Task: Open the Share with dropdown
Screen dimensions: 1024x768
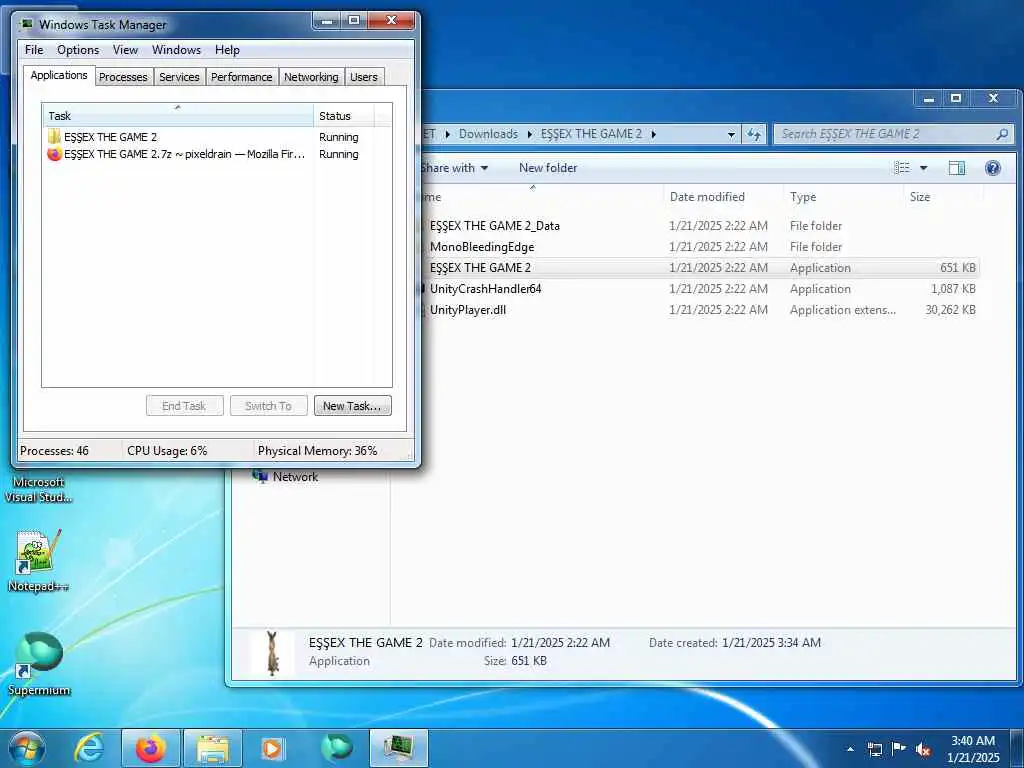Action: pos(454,168)
